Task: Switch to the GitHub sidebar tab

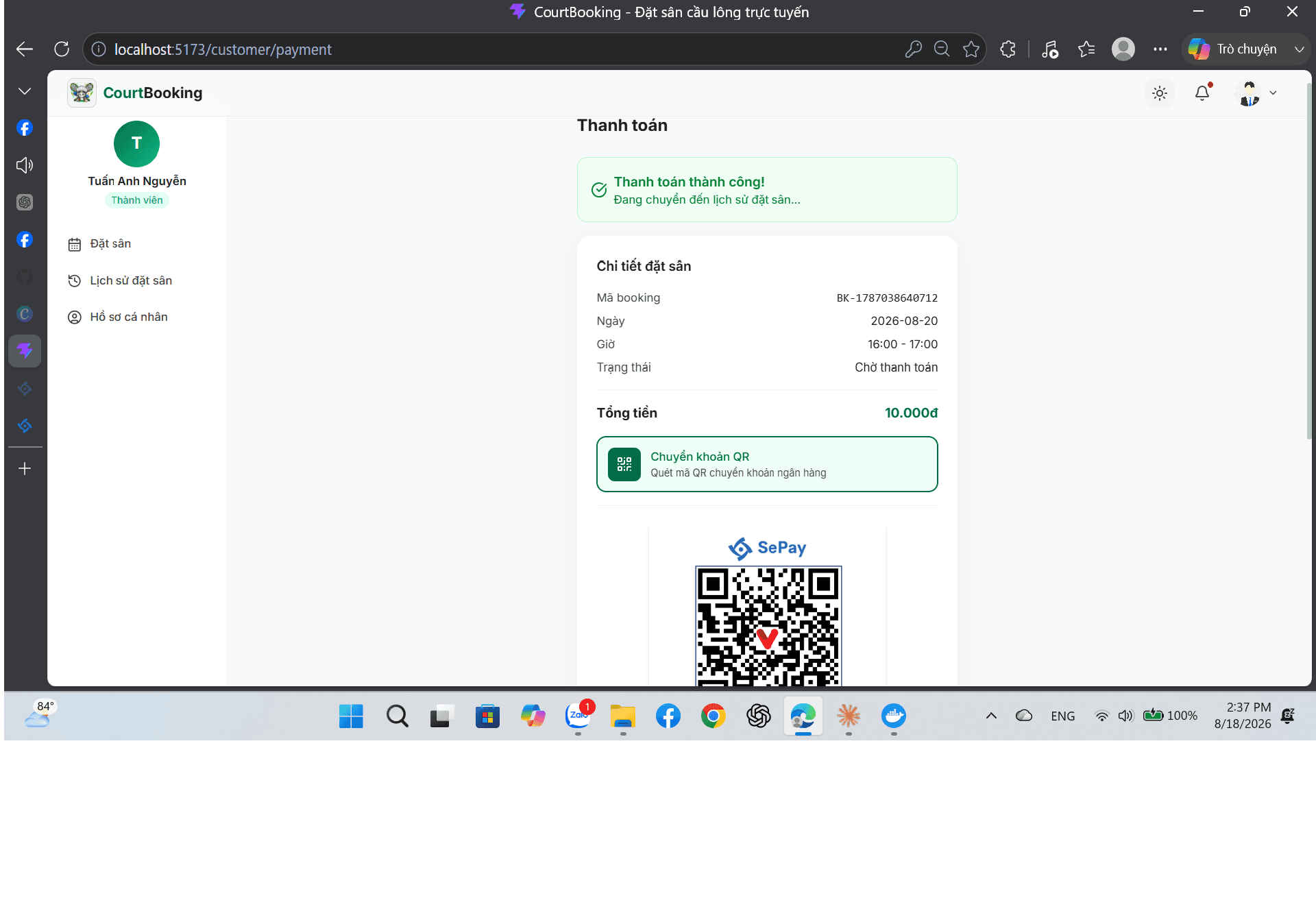Action: [25, 277]
